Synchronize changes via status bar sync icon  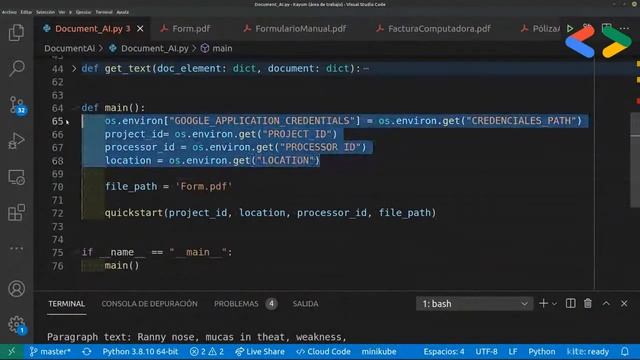point(87,351)
